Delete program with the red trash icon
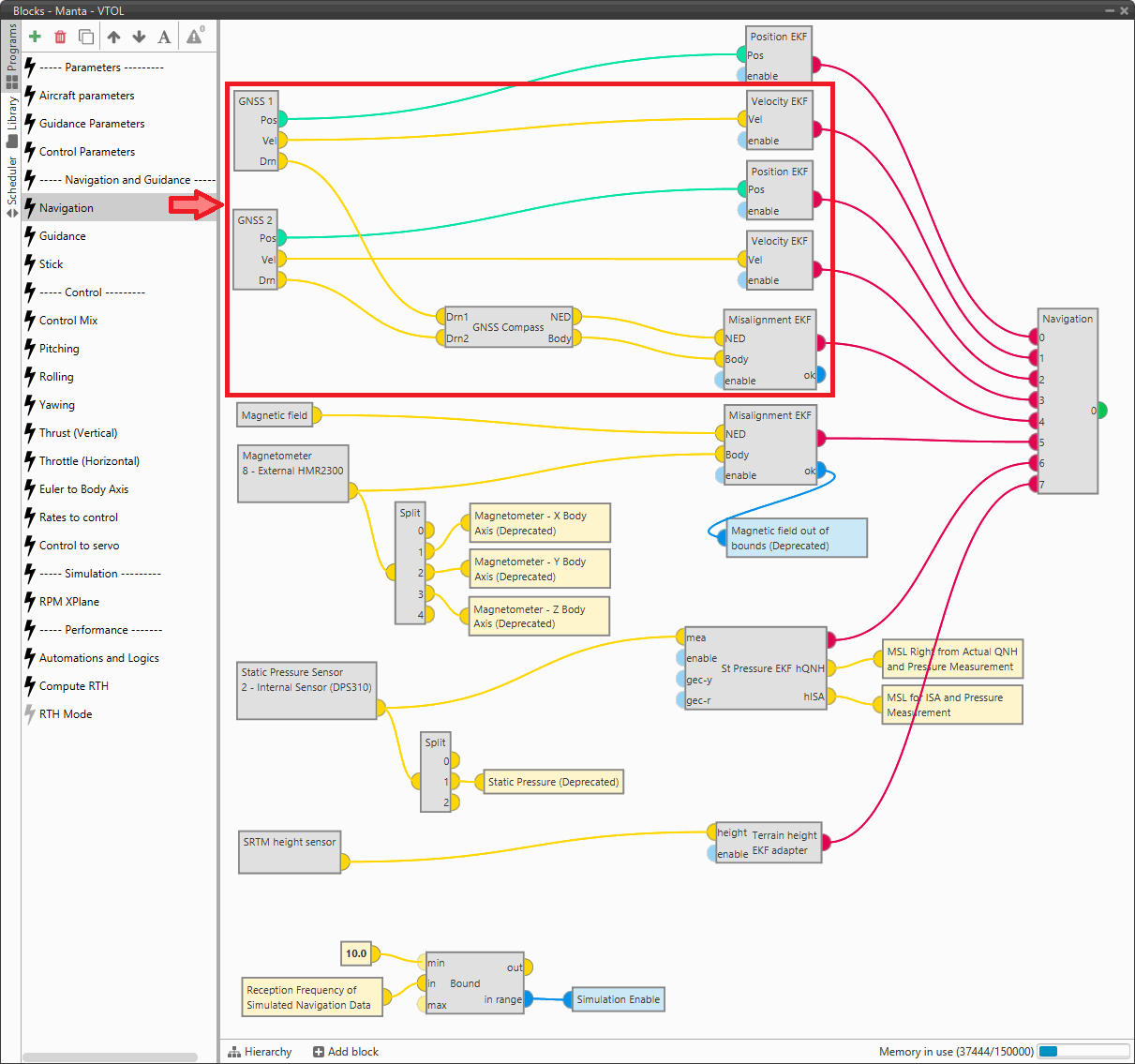The height and width of the screenshot is (1064, 1135). (x=60, y=37)
